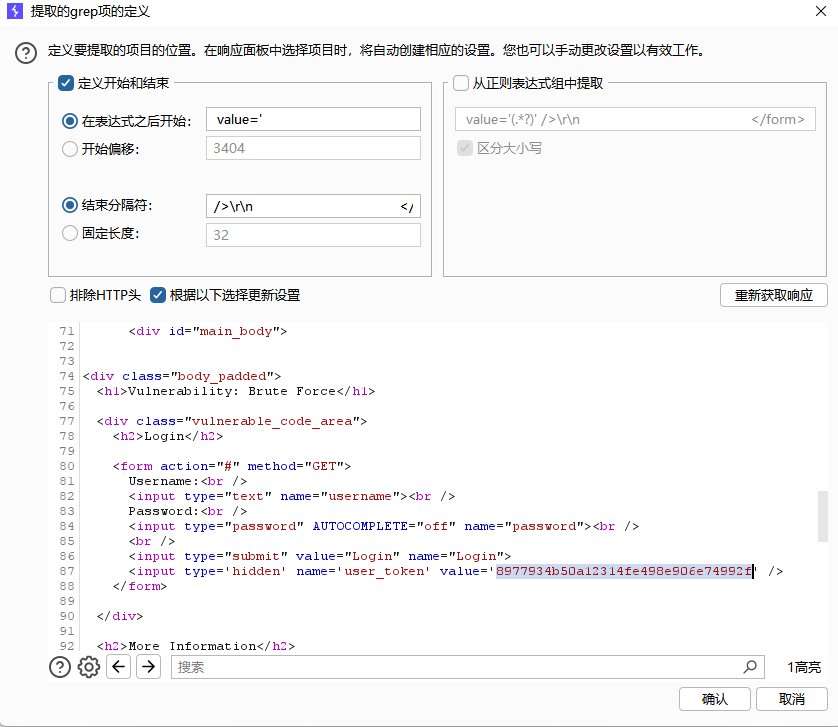Screen dimensions: 838x727
Task: Click the regex group expression field
Action: point(635,119)
